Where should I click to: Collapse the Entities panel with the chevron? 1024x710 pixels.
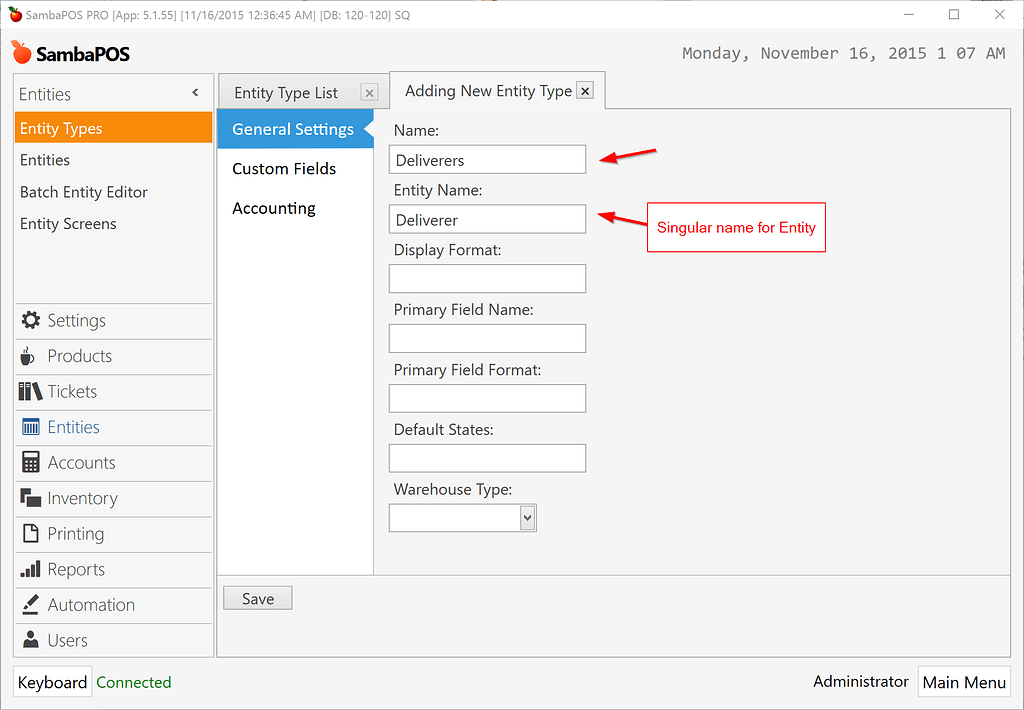coord(196,92)
